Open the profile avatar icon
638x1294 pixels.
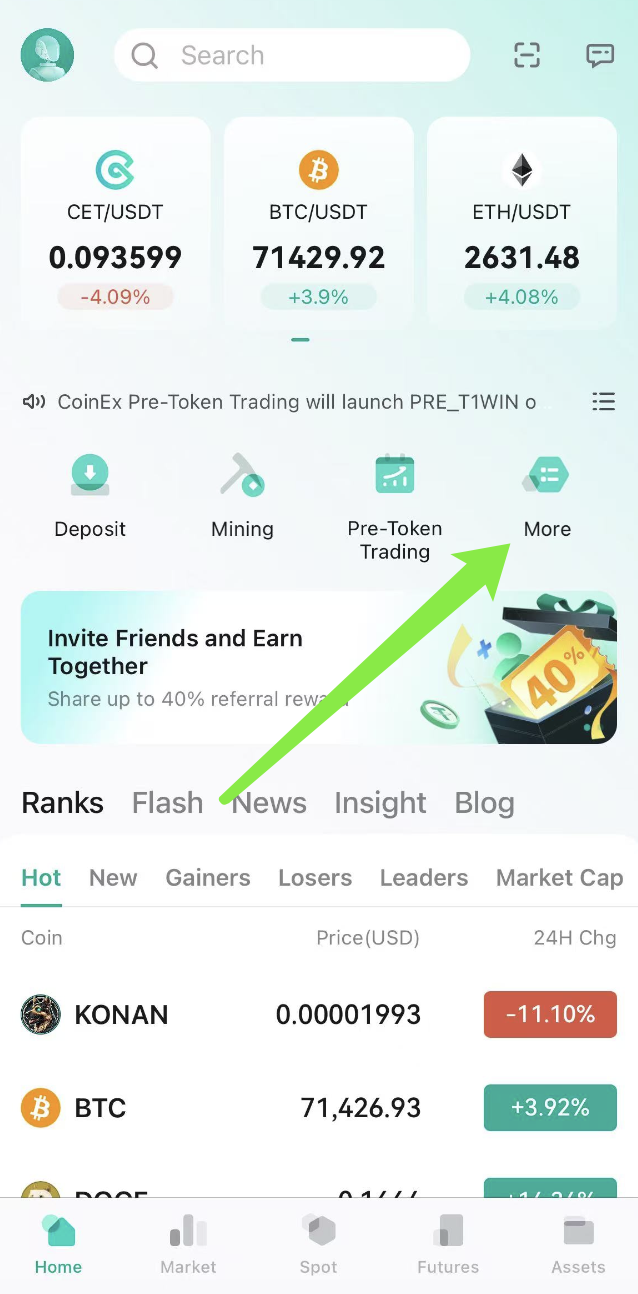coord(47,55)
